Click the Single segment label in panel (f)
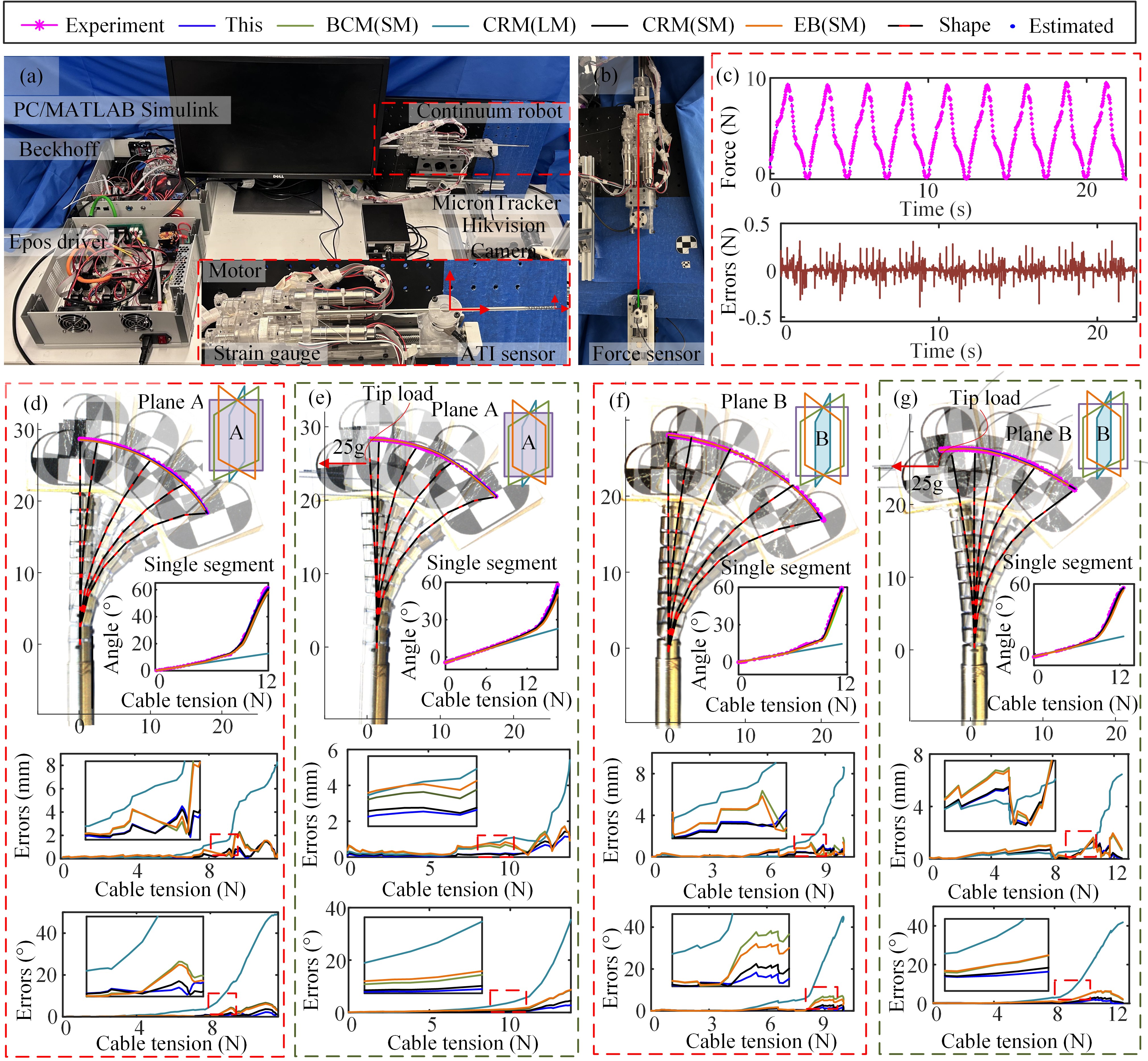 786,567
